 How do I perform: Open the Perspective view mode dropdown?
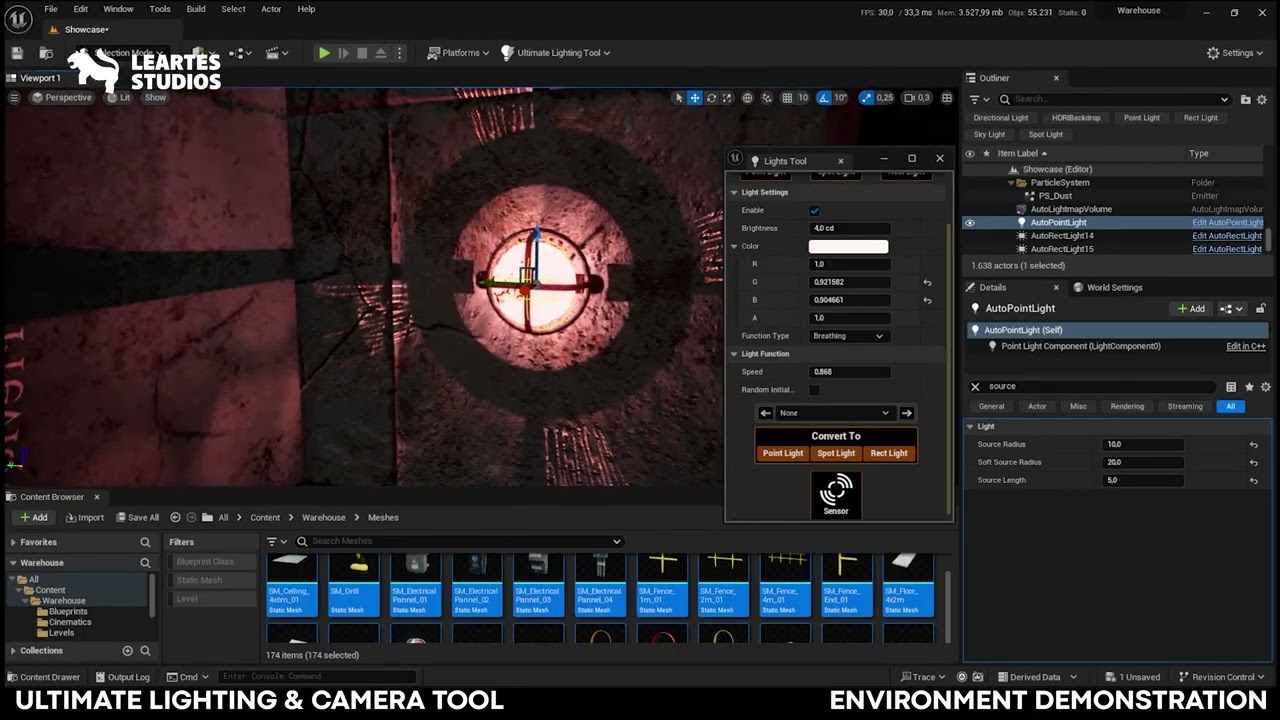(61, 98)
